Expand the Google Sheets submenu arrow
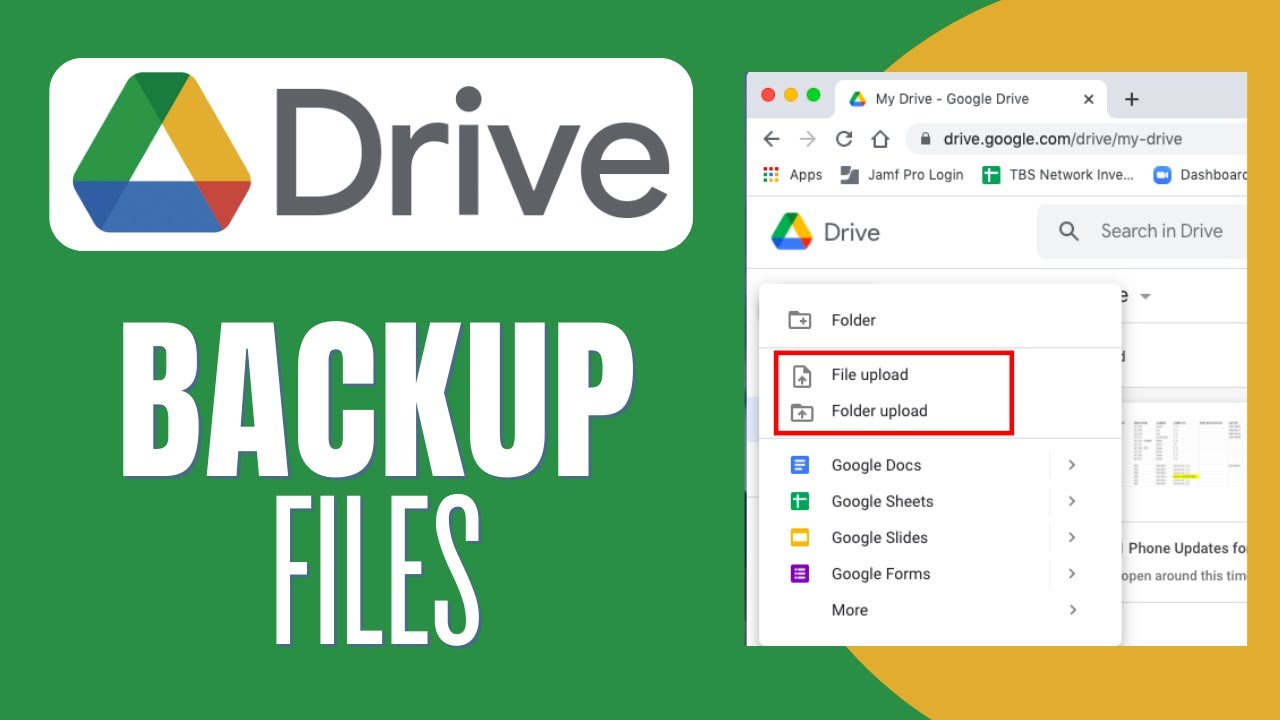 [1071, 501]
